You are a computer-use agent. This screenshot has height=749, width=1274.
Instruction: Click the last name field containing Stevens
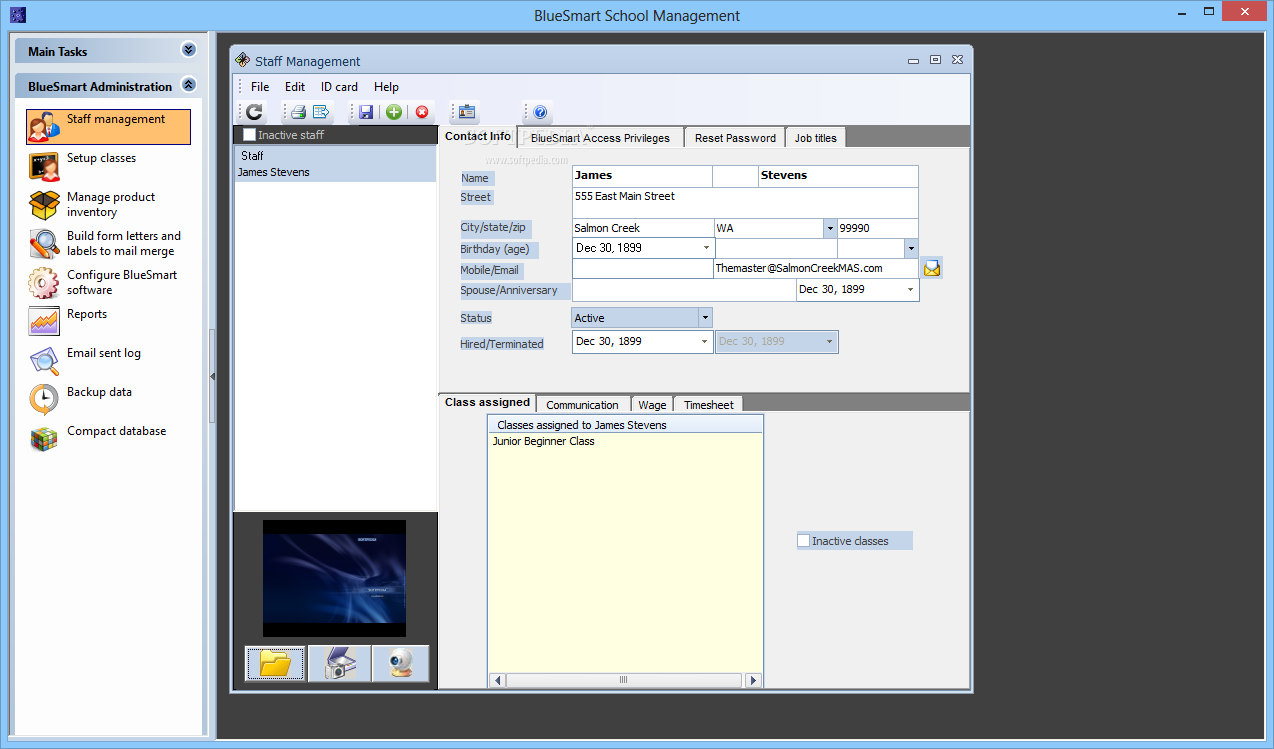[x=838, y=176]
